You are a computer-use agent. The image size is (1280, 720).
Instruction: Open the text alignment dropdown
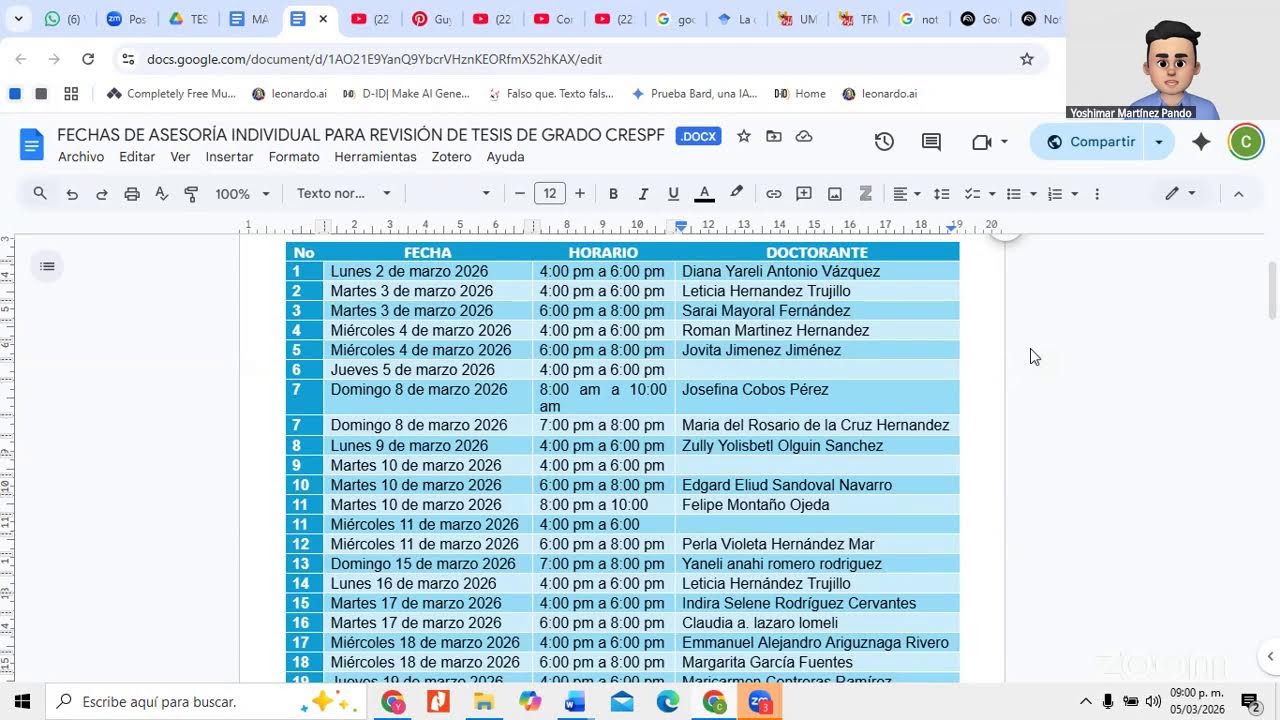pos(906,194)
